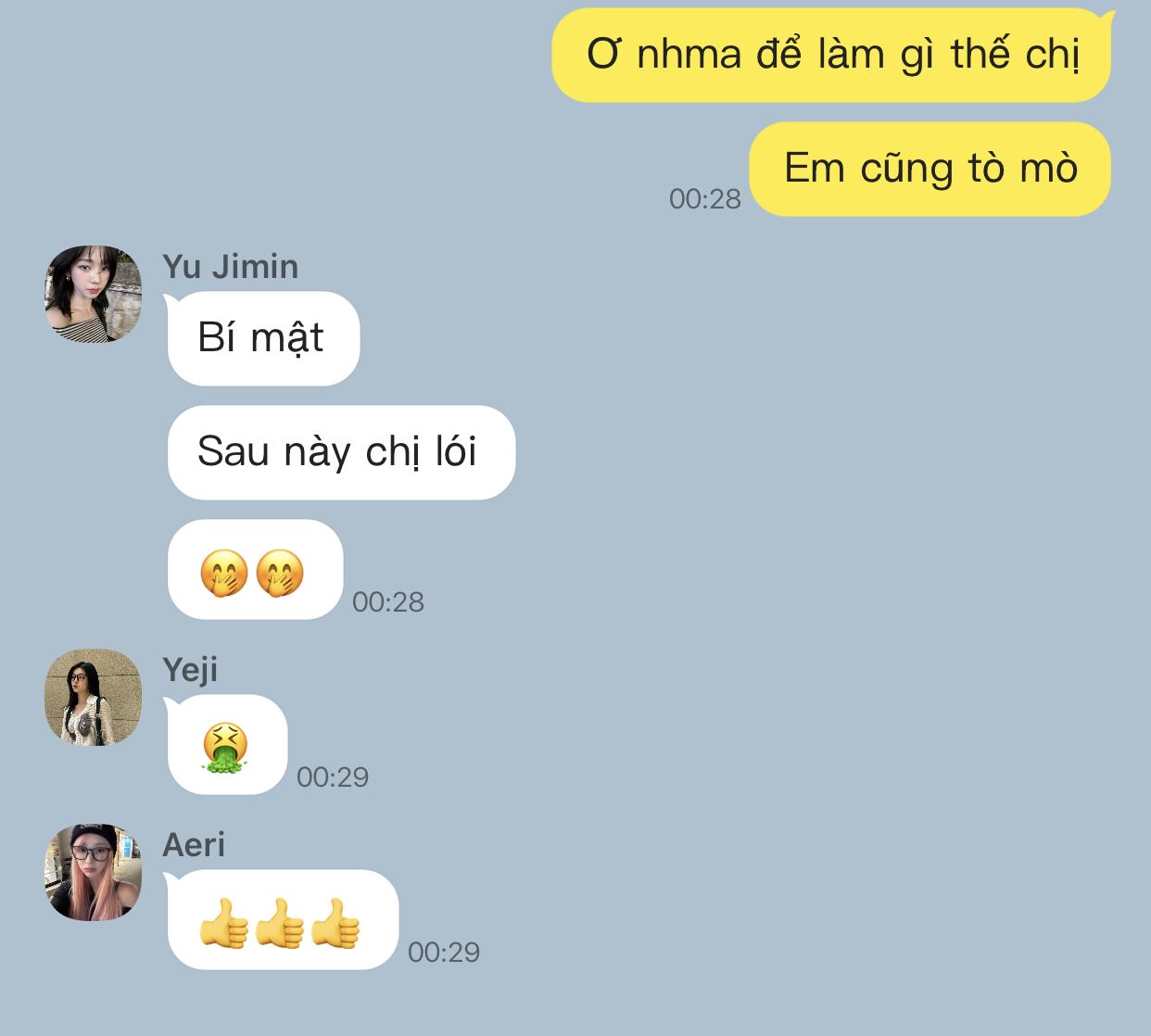This screenshot has height=1036, width=1151.
Task: Click the 00:29 timestamp beside Yeji's message
Action: (x=333, y=777)
